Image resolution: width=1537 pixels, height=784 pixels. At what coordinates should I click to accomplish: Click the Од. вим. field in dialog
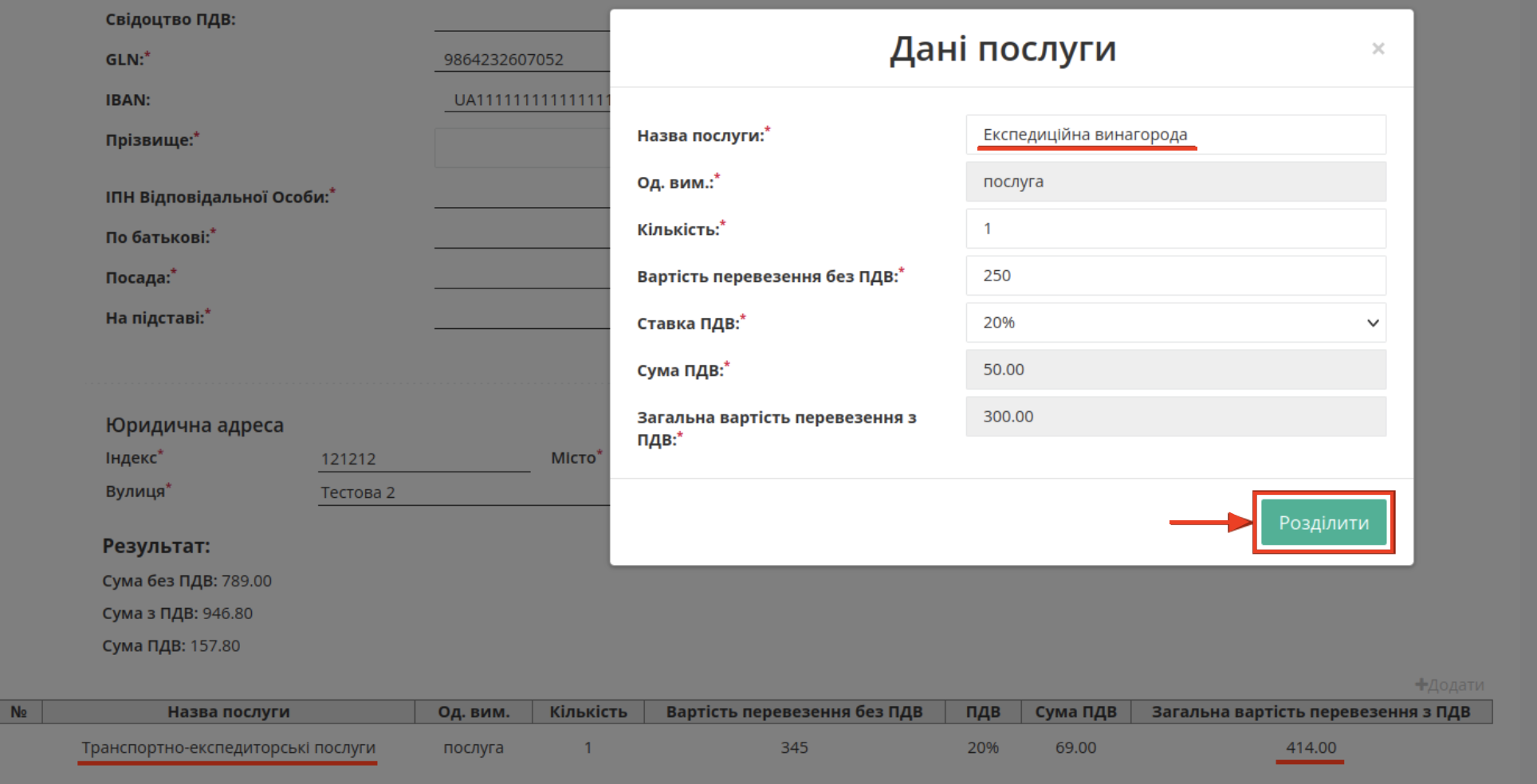(x=1175, y=182)
